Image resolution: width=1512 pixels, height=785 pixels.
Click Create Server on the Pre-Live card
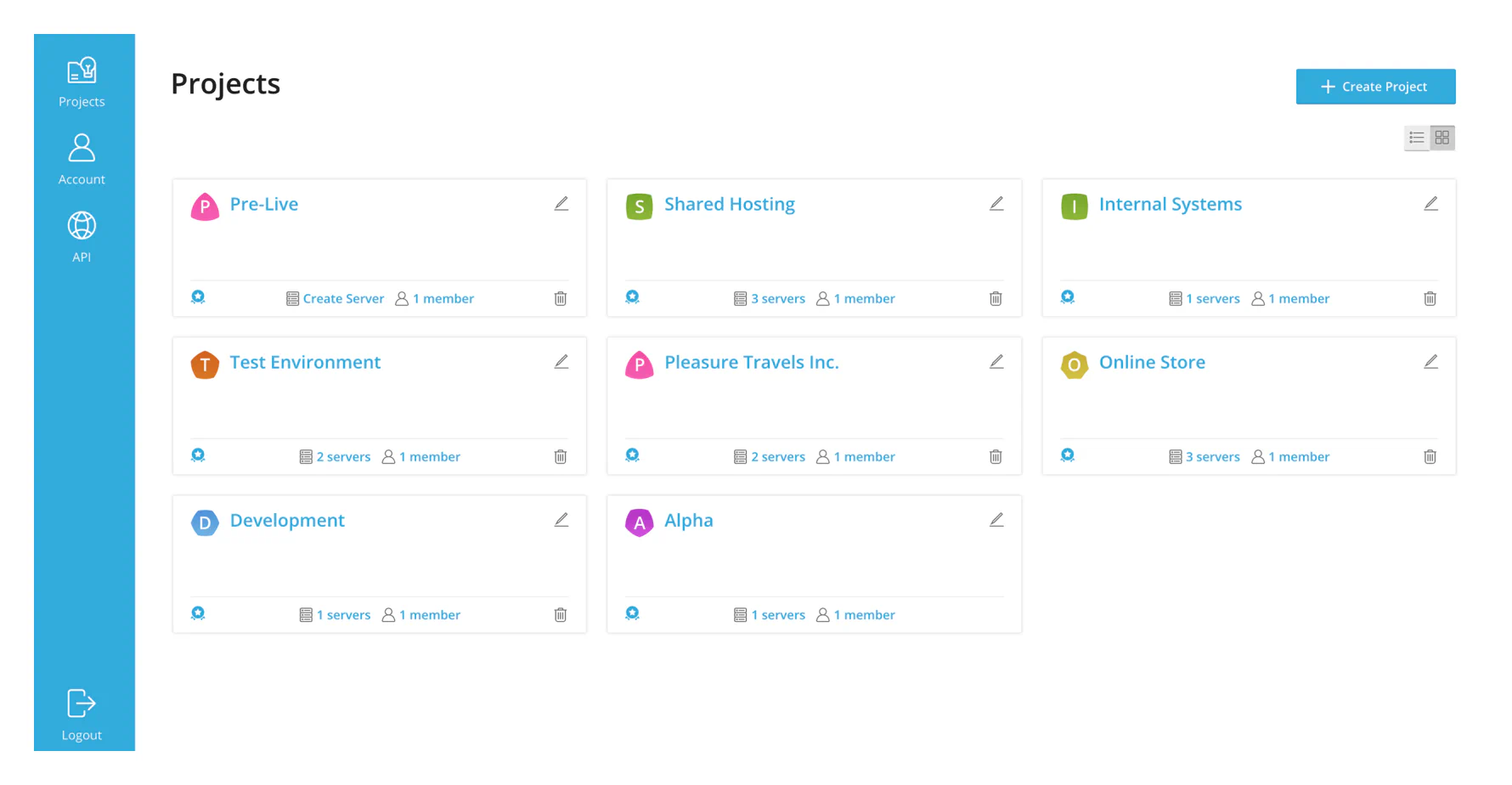[343, 298]
